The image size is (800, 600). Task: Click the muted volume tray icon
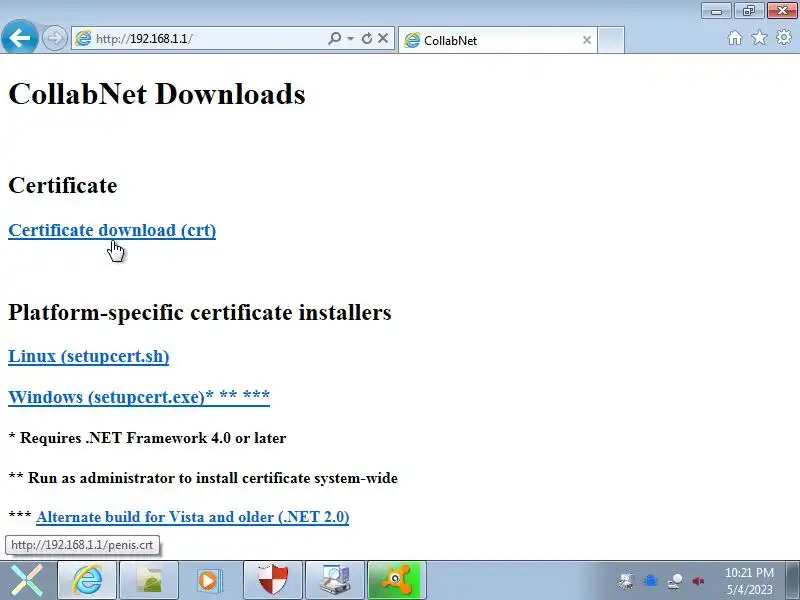tap(698, 581)
